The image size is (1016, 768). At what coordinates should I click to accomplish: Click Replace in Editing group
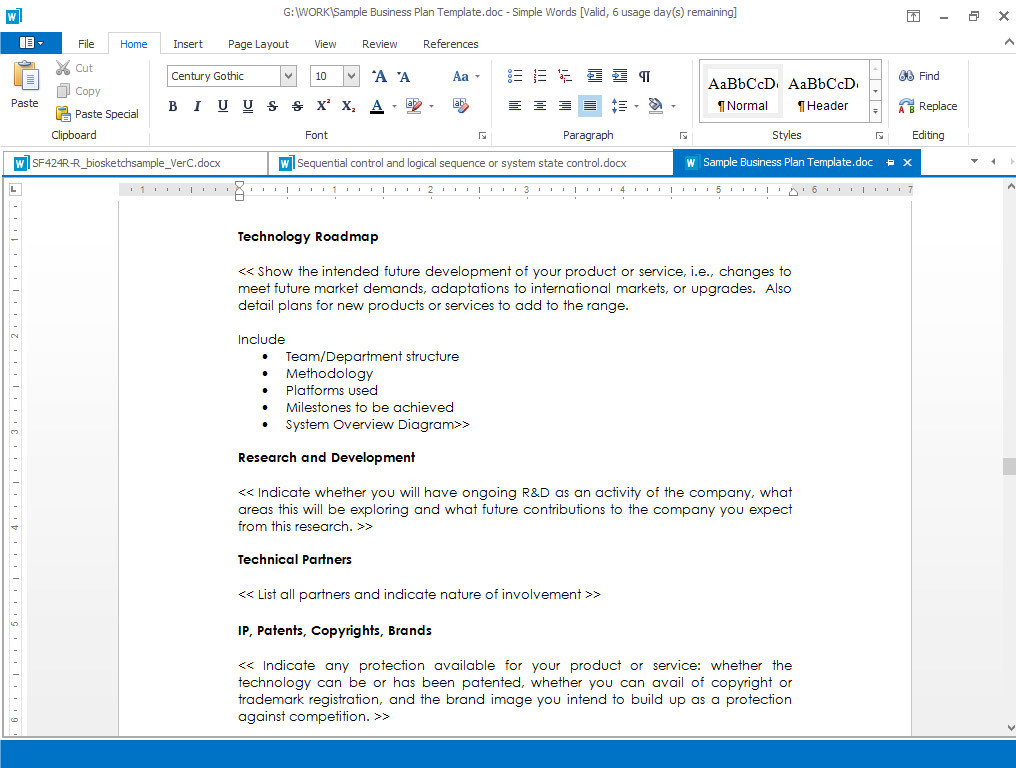click(928, 106)
